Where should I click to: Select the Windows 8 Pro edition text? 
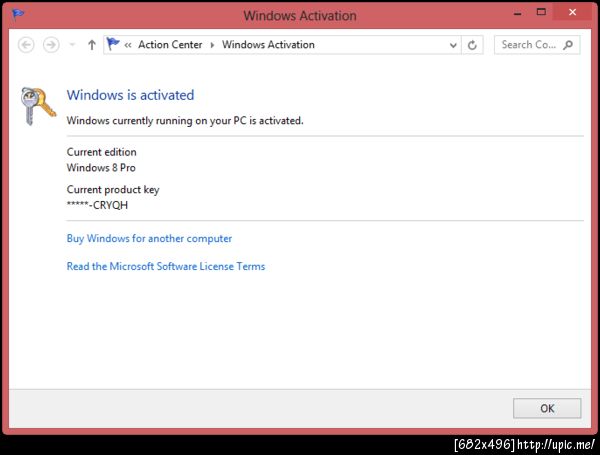(101, 168)
